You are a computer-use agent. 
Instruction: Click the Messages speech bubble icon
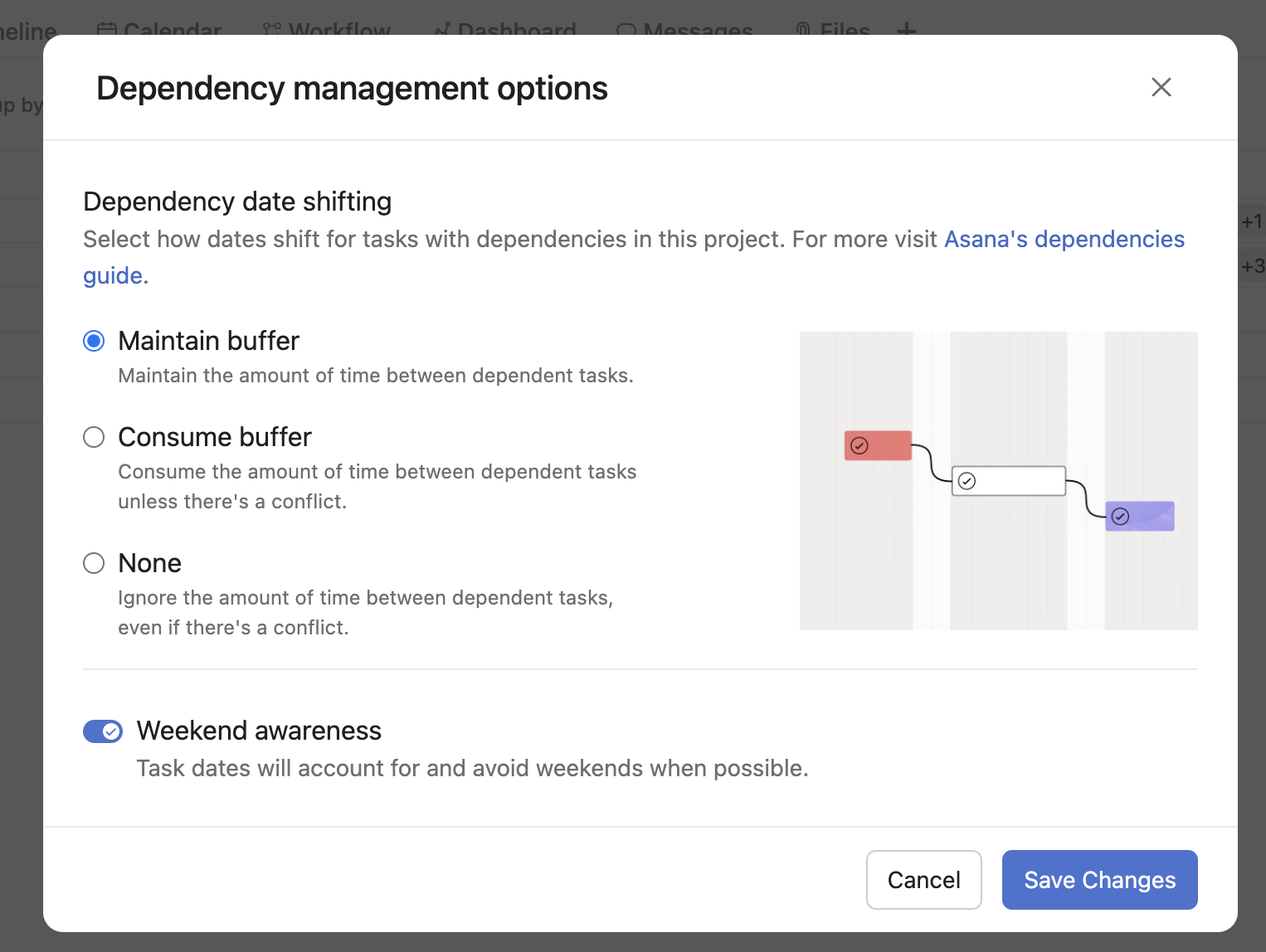point(625,29)
